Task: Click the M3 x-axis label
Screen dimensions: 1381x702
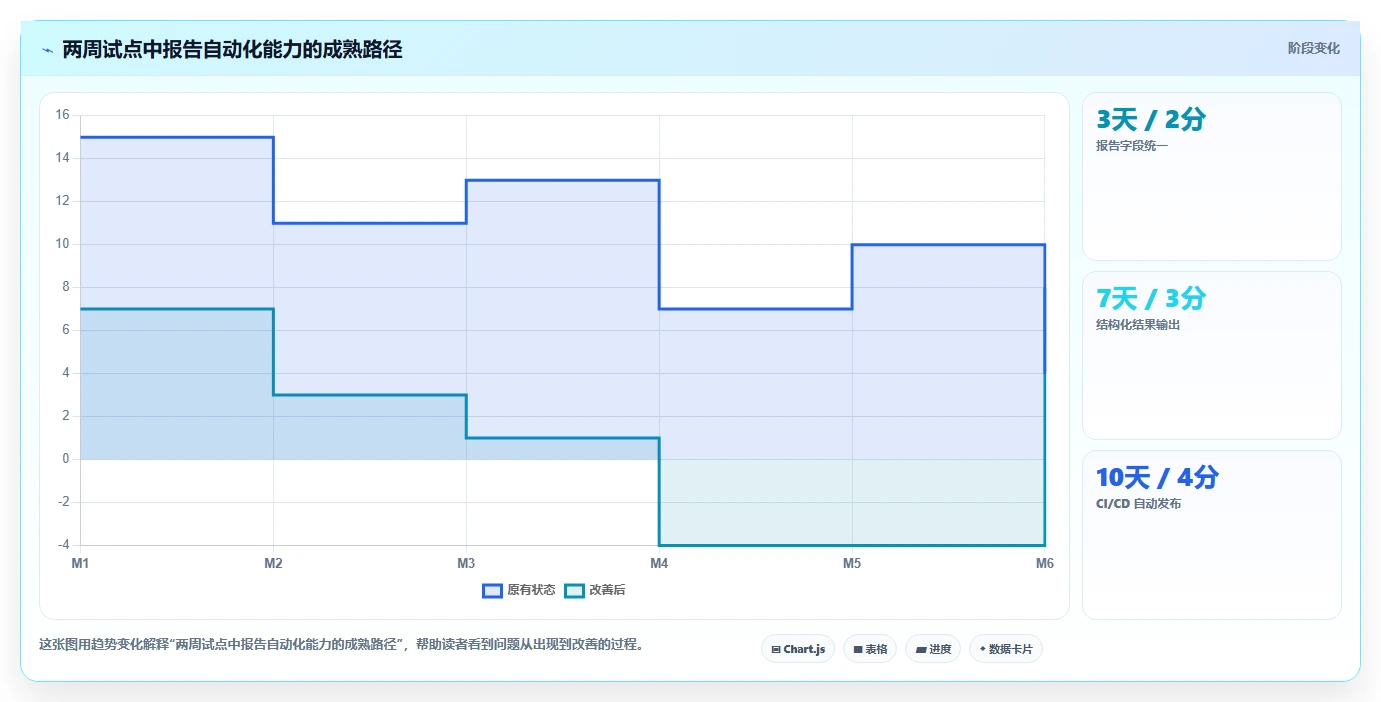Action: coord(466,564)
